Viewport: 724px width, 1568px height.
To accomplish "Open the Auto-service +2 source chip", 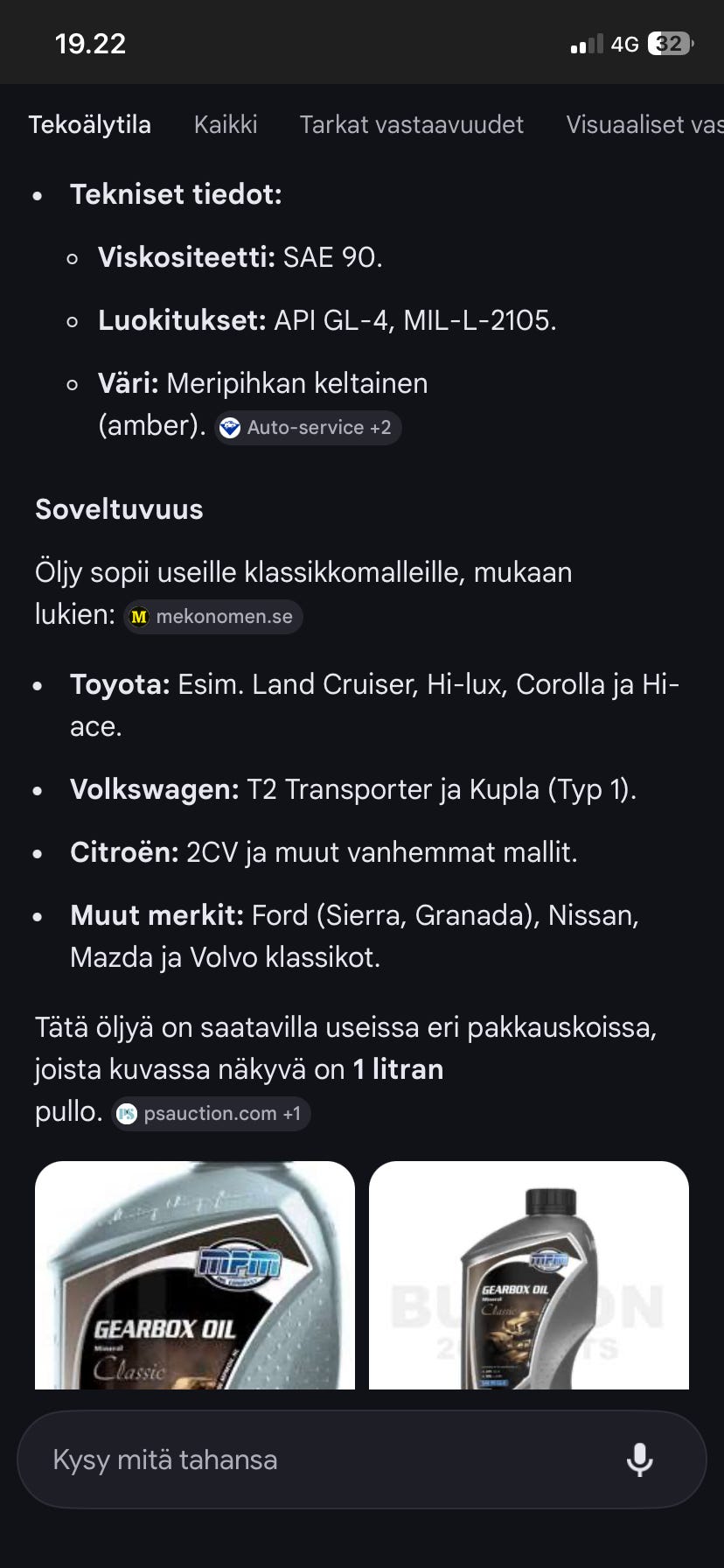I will pos(308,428).
